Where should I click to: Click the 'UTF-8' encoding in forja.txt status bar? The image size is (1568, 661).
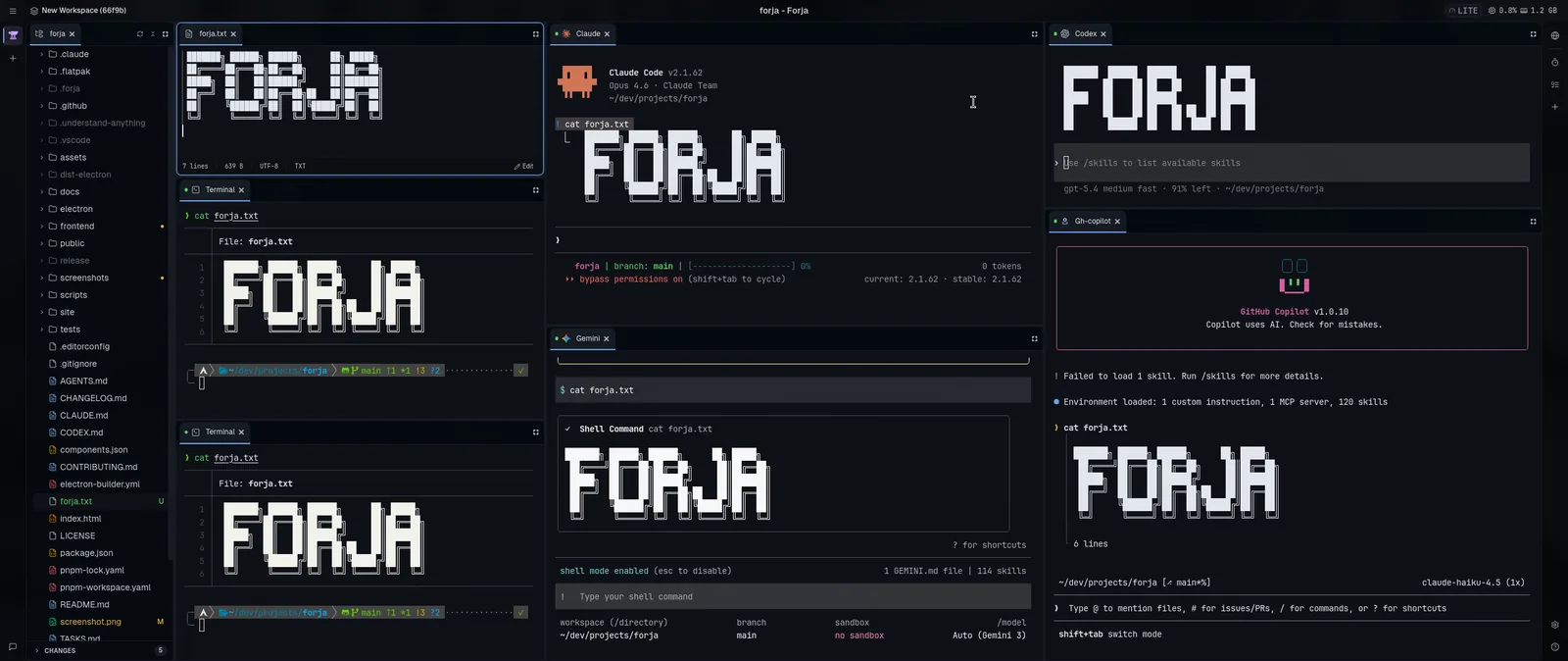[269, 166]
